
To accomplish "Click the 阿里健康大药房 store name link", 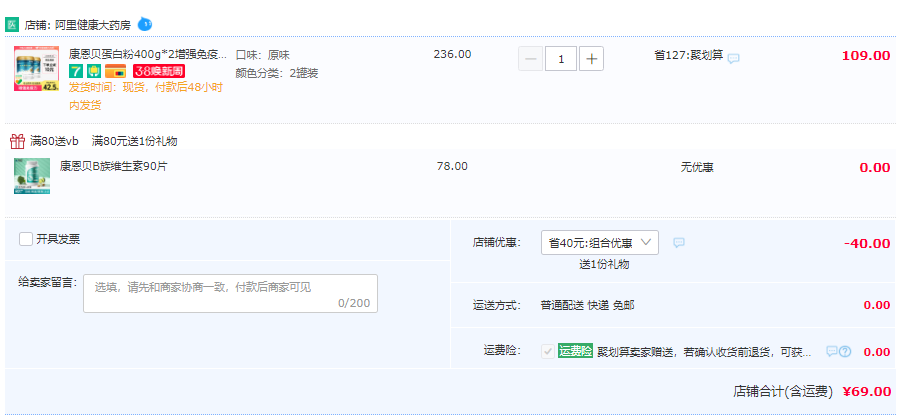I will [x=93, y=25].
